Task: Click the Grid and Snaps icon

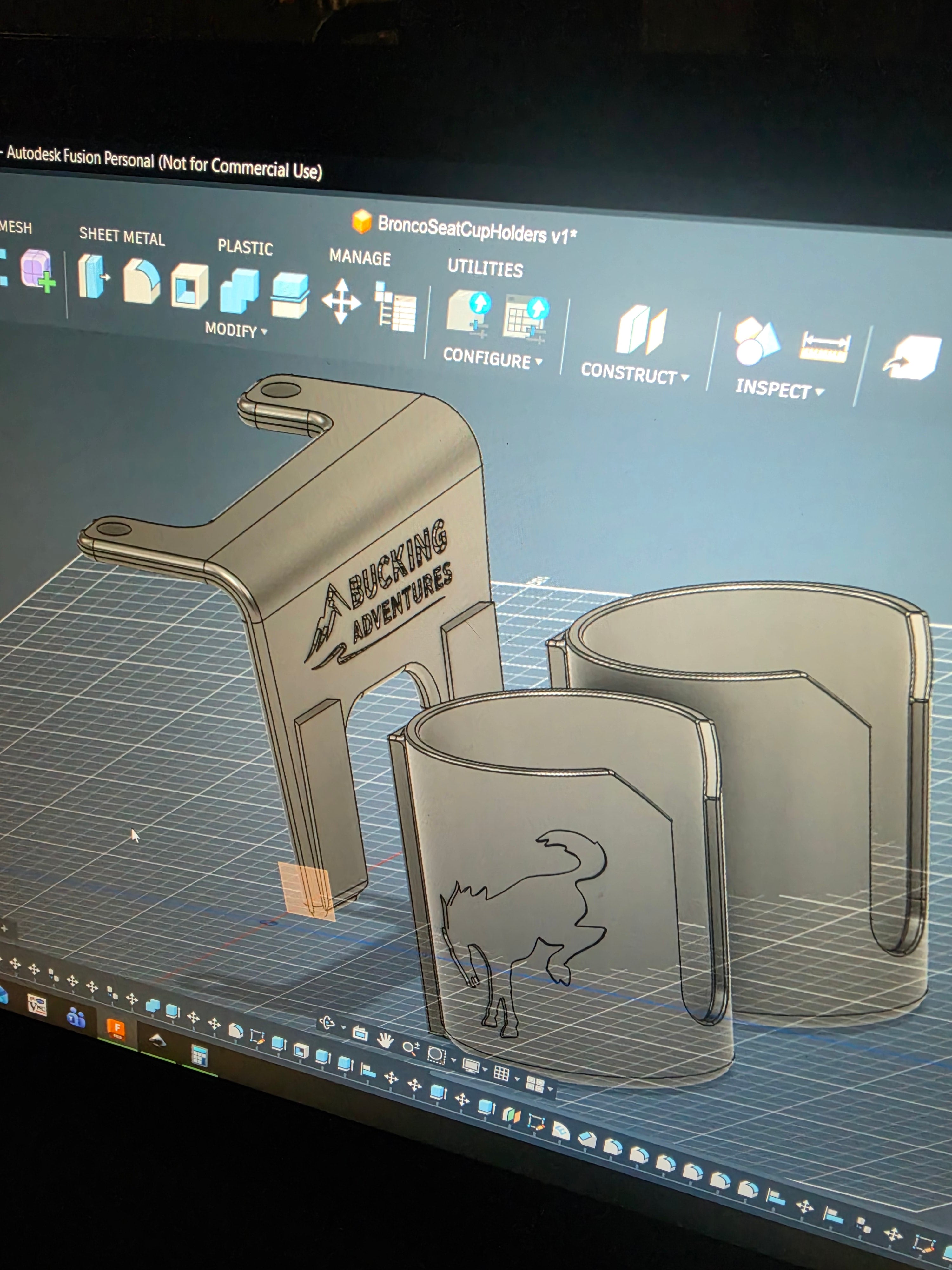Action: pos(501,1074)
